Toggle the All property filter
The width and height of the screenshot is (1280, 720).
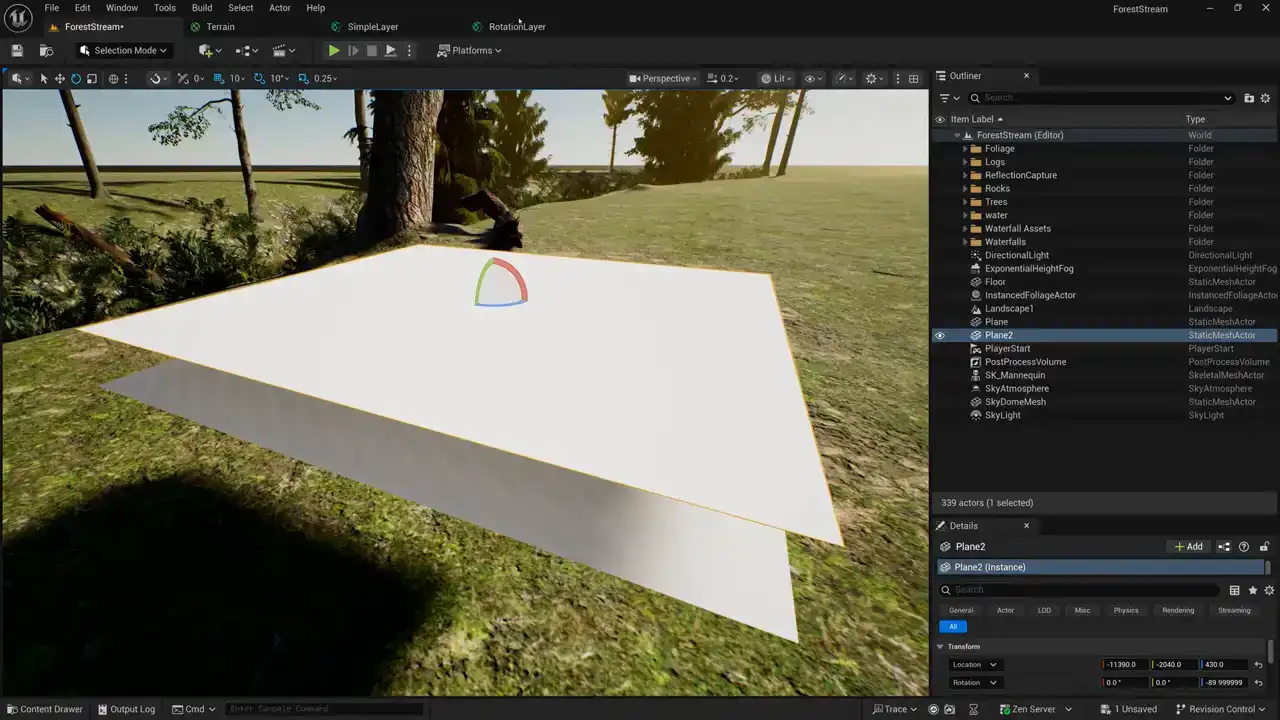[952, 627]
